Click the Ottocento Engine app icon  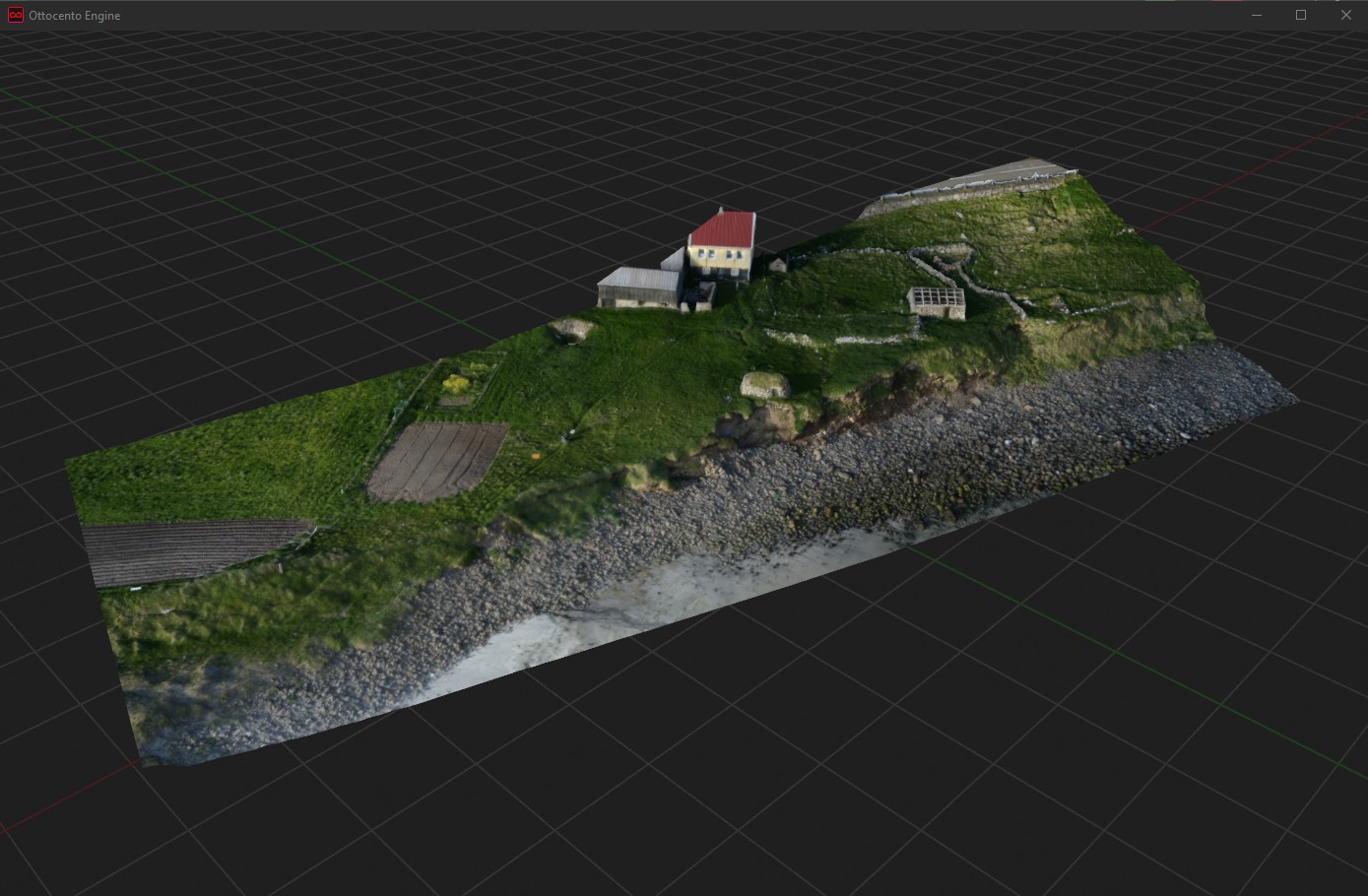tap(15, 15)
